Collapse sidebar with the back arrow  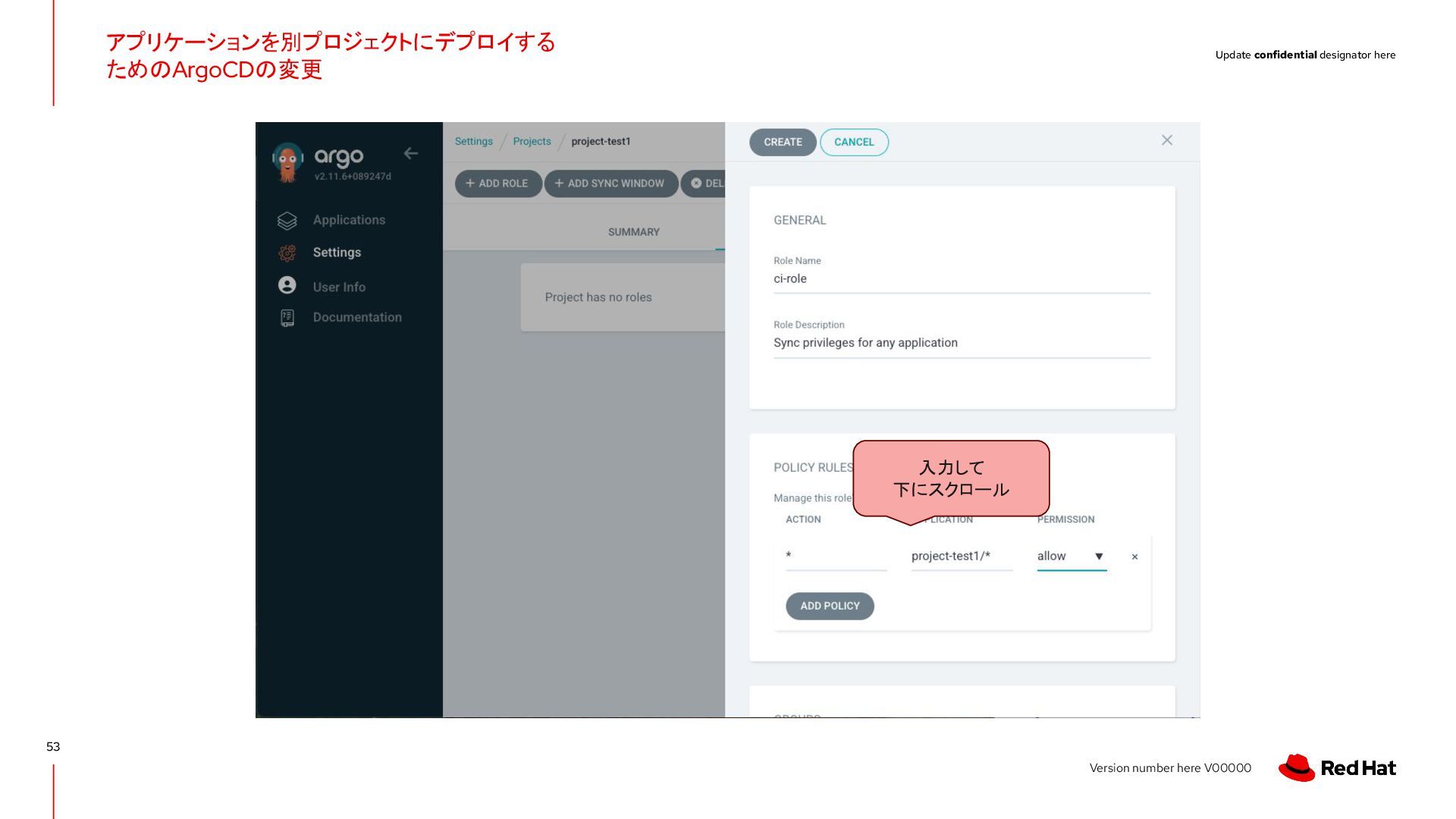coord(411,153)
